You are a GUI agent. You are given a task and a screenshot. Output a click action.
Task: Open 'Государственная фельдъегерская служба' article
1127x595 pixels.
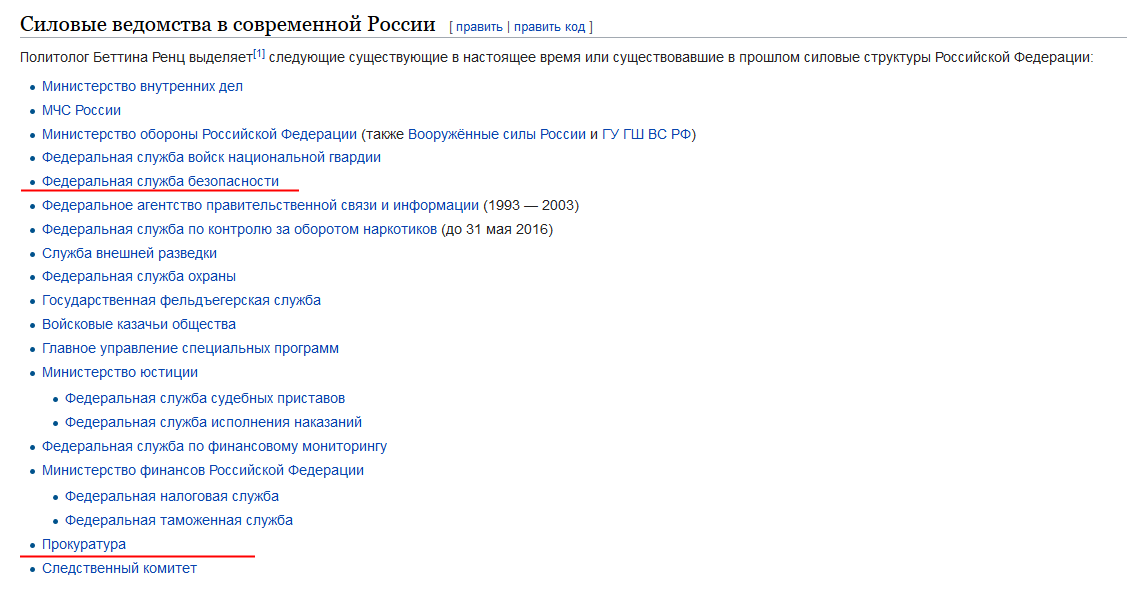pos(181,300)
